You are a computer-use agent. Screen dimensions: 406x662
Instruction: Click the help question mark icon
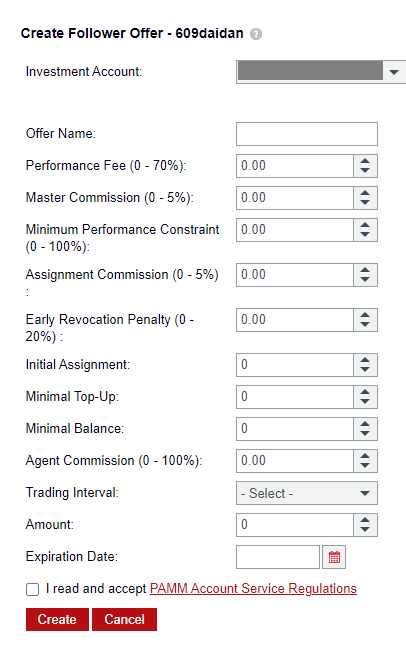pos(256,34)
